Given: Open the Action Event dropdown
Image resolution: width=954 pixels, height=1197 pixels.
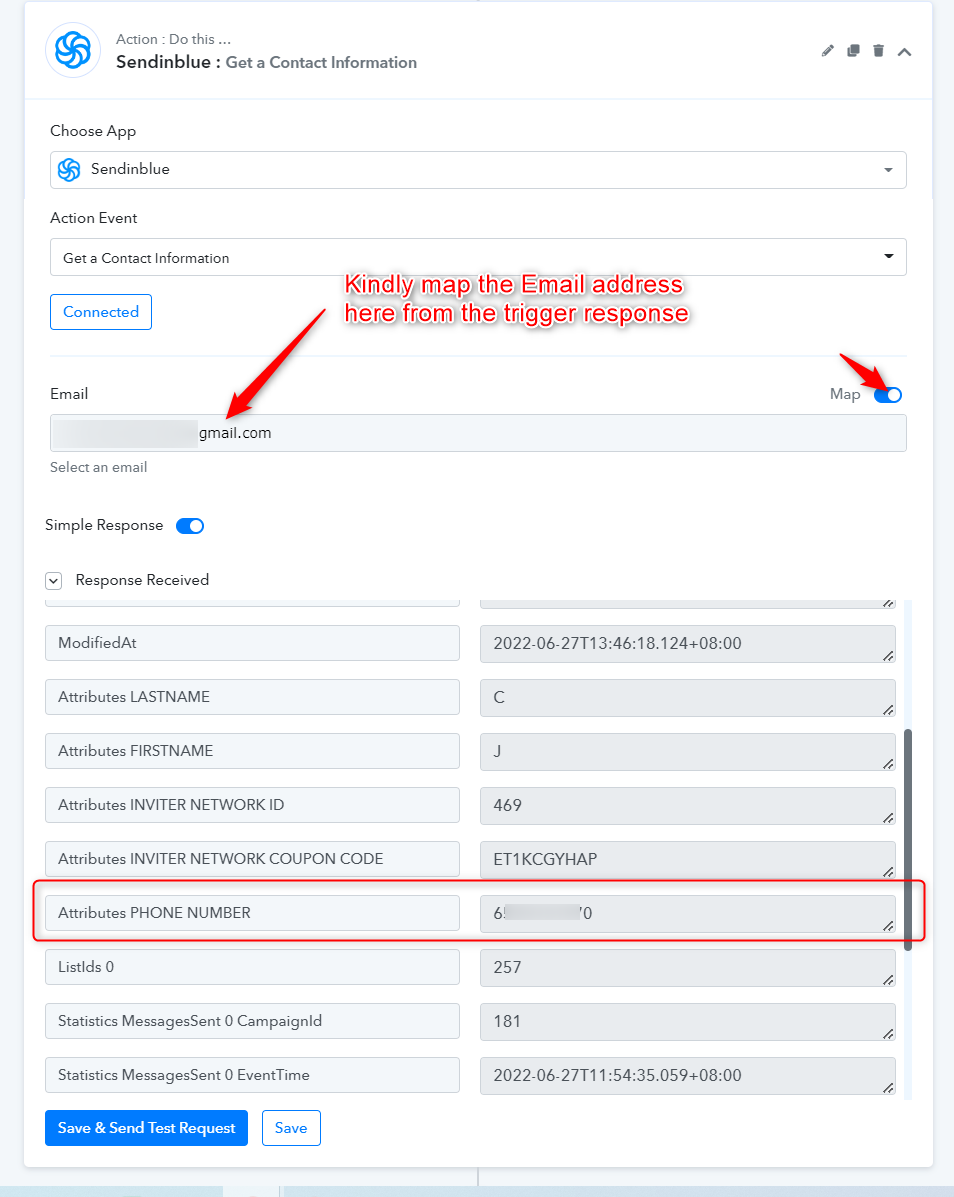Looking at the screenshot, I should coord(479,257).
